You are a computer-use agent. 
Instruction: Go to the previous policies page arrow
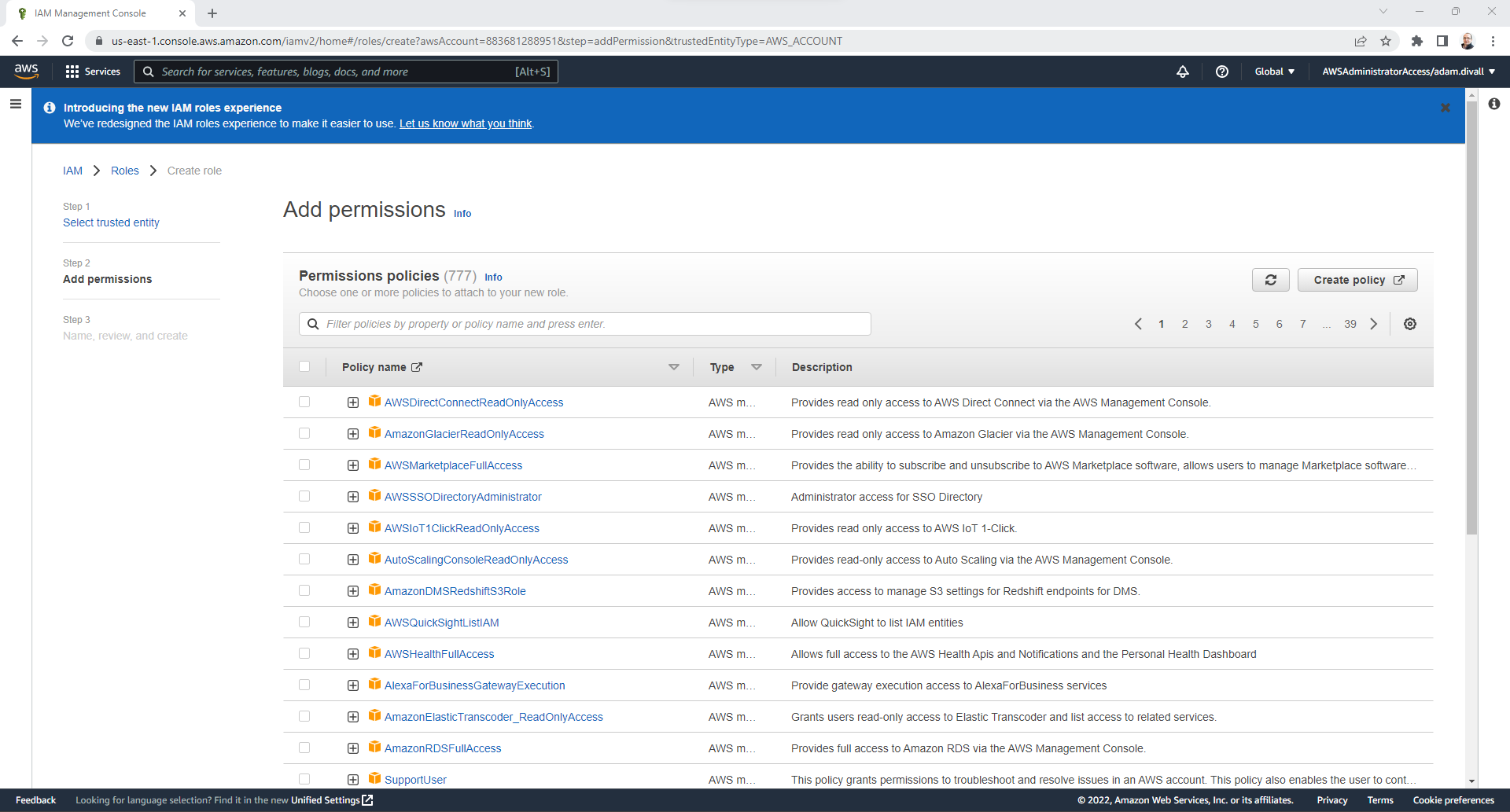pos(1138,324)
